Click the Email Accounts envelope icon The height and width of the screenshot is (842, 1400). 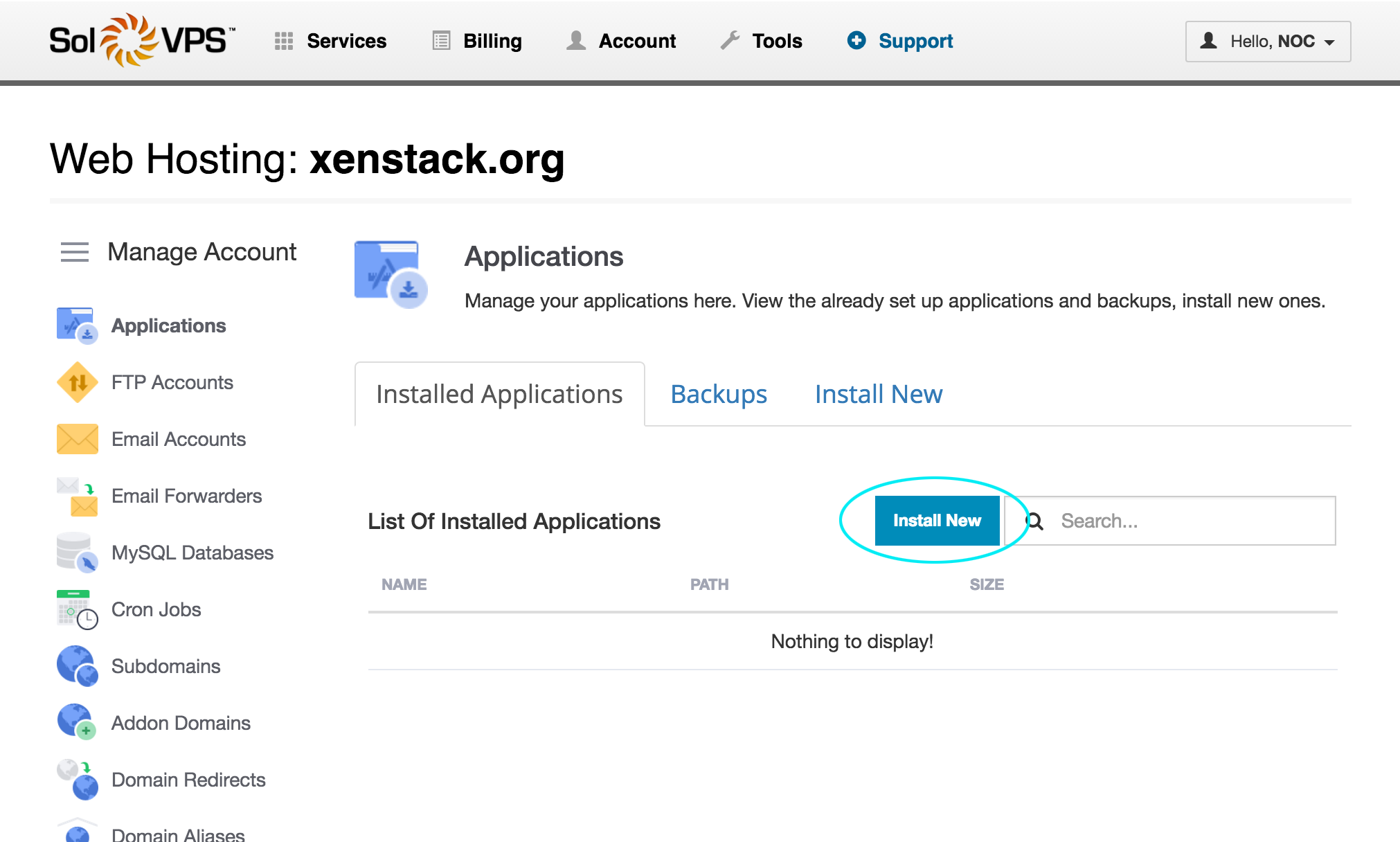click(x=77, y=439)
